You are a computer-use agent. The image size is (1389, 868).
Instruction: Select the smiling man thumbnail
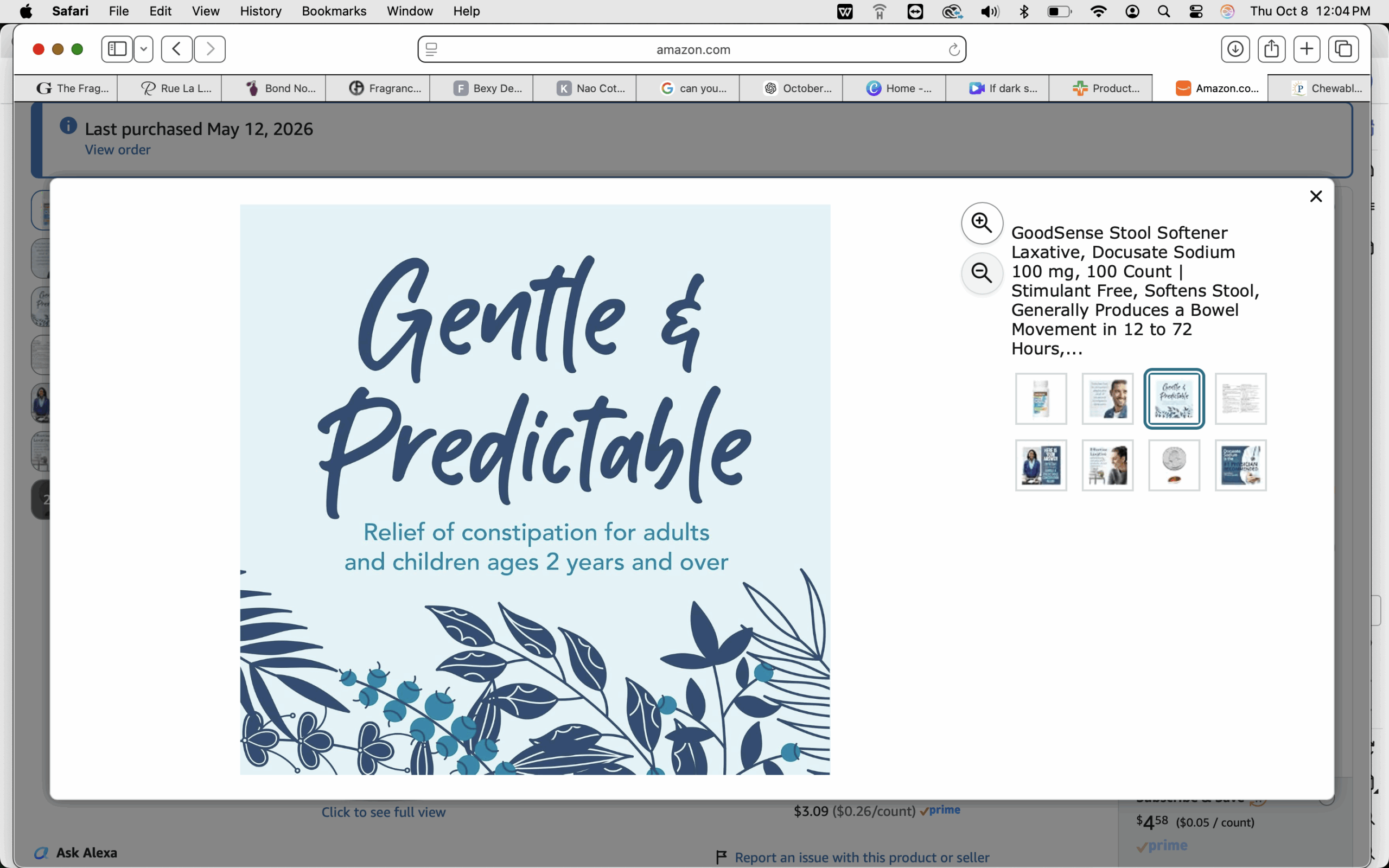click(1107, 398)
